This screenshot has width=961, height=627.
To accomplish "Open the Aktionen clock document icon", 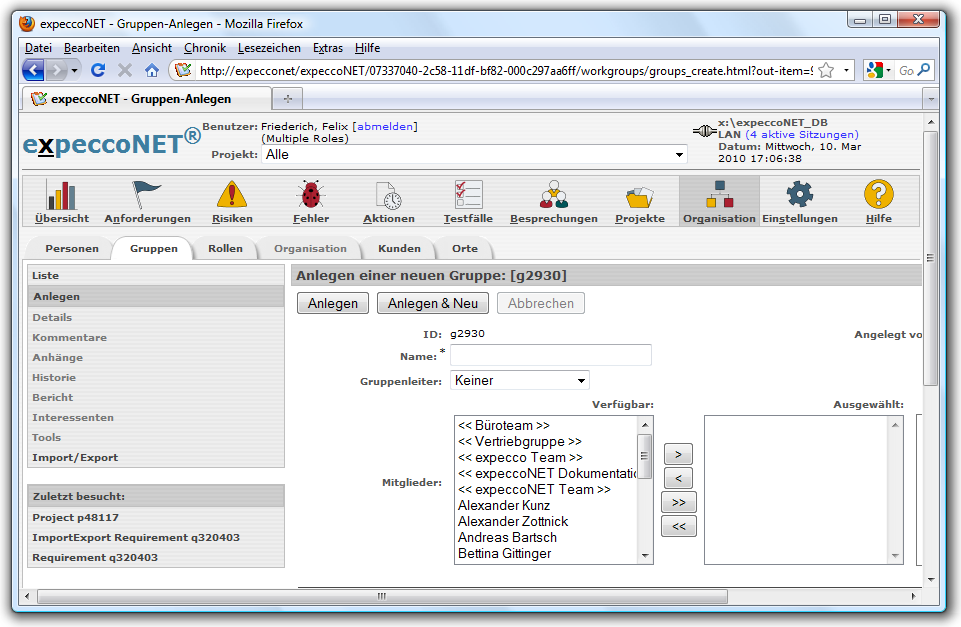I will 388,195.
